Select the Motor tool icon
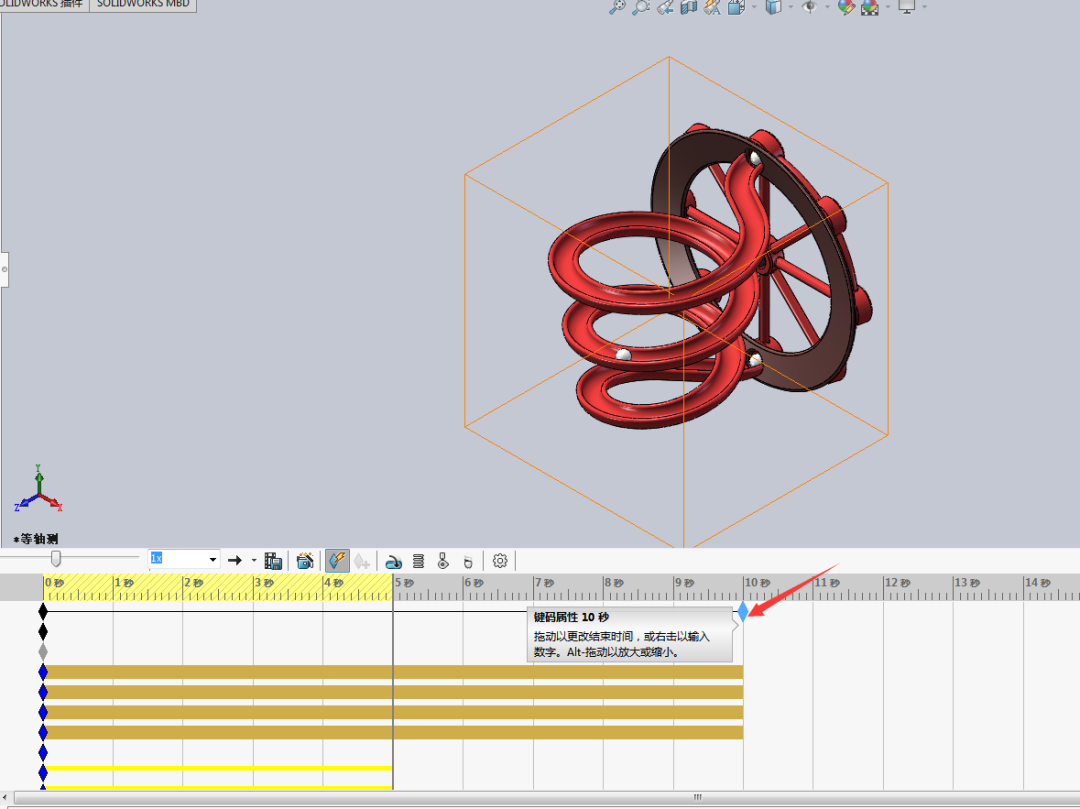The image size is (1080, 809). (x=394, y=560)
